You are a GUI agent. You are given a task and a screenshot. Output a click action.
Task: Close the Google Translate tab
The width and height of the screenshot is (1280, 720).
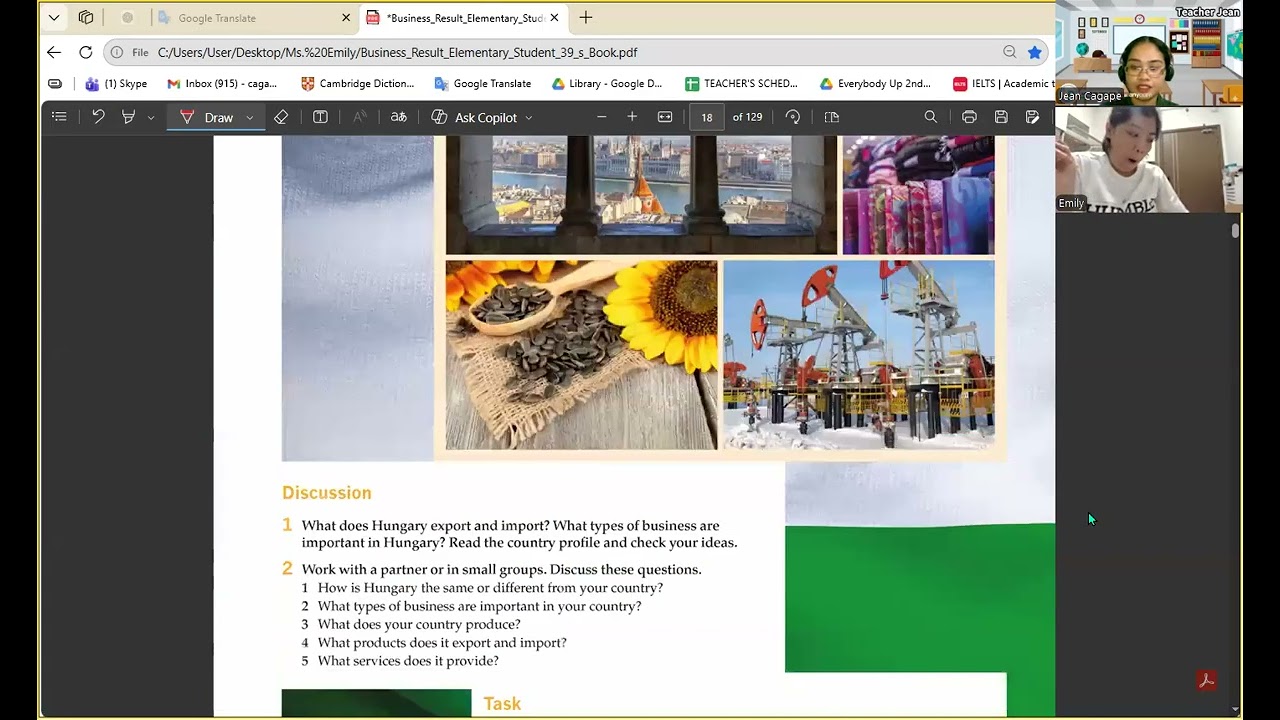(x=346, y=18)
